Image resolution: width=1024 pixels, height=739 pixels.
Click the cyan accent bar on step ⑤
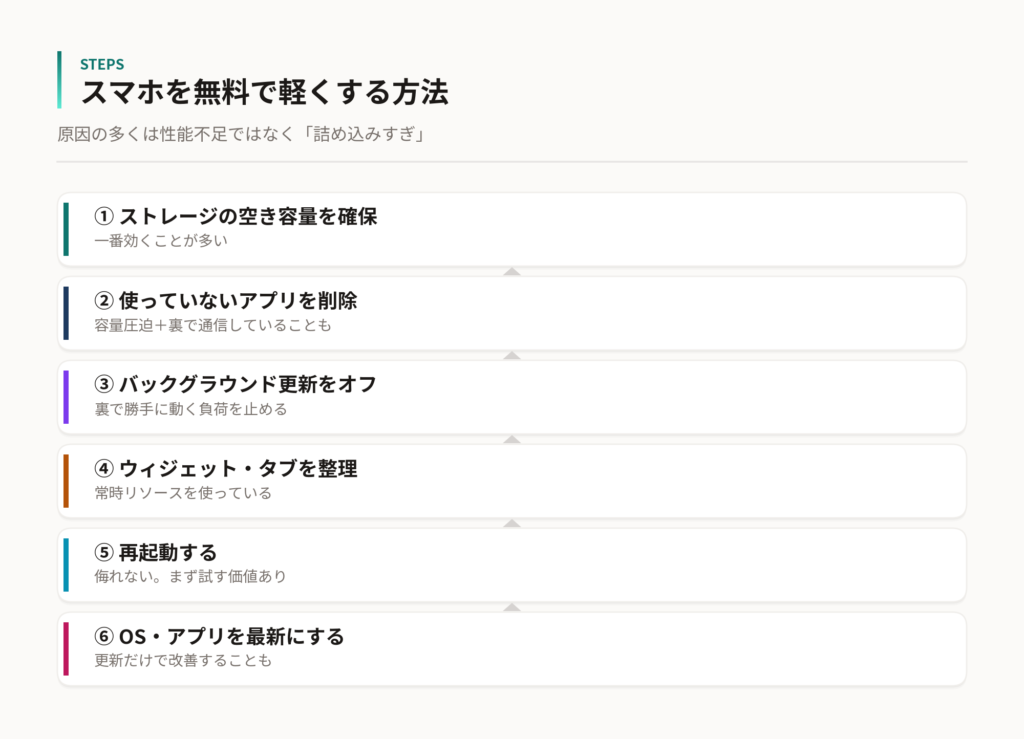click(66, 565)
